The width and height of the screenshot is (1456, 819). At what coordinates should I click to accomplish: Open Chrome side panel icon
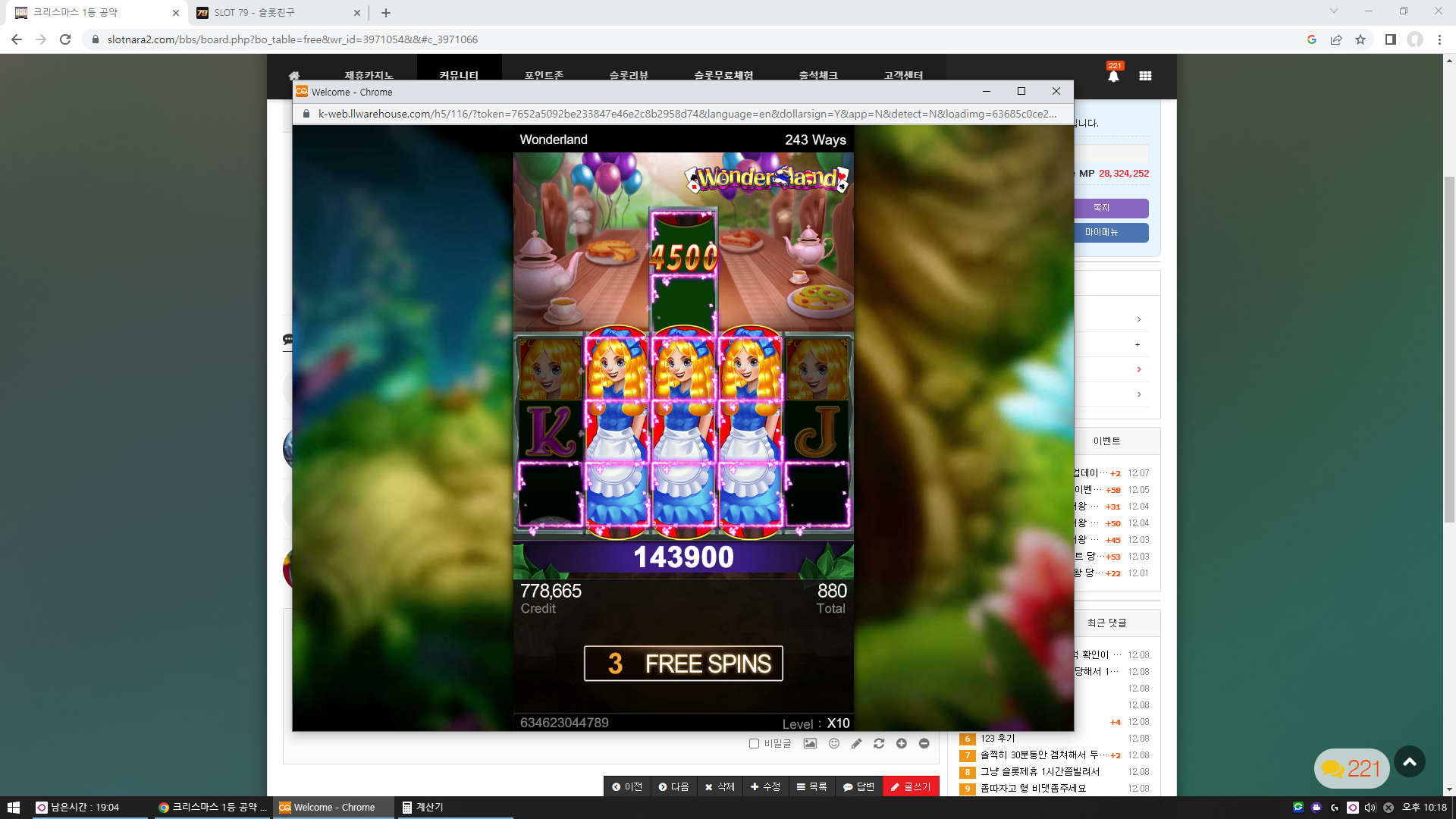click(x=1390, y=39)
